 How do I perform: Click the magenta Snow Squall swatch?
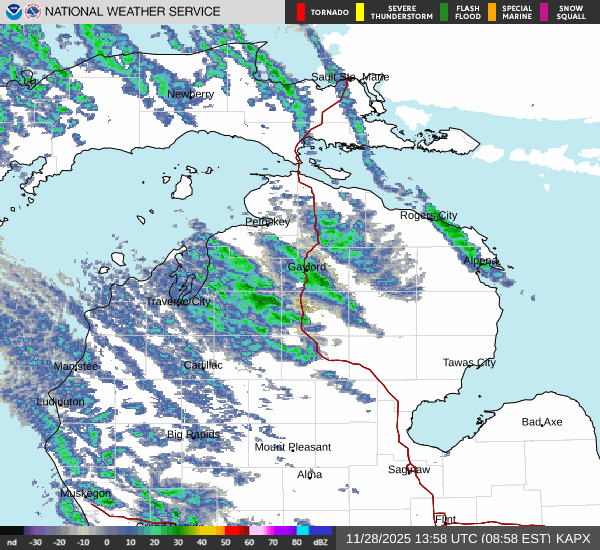[544, 12]
